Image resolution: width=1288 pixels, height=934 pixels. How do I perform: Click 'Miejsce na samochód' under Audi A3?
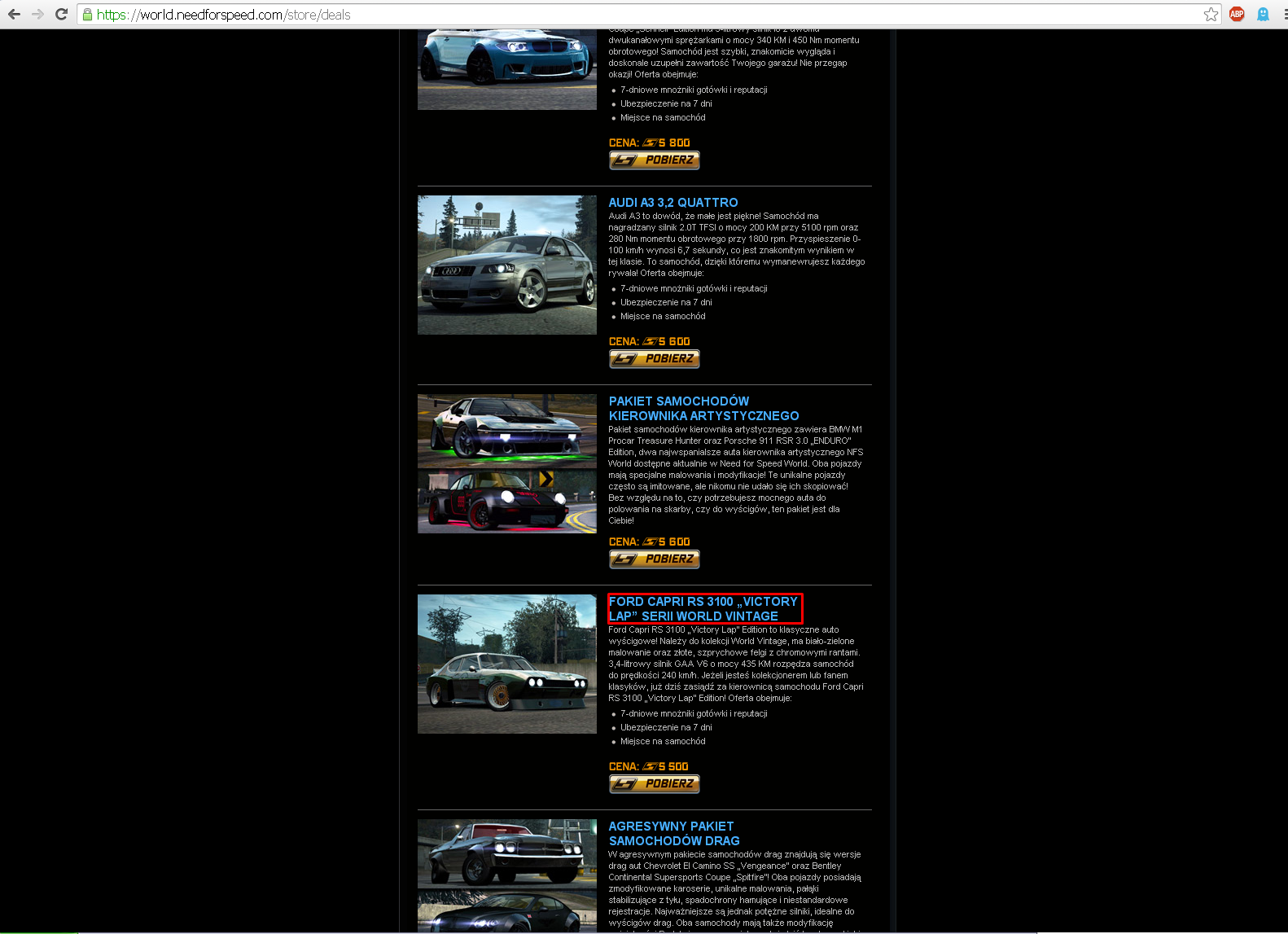(663, 317)
